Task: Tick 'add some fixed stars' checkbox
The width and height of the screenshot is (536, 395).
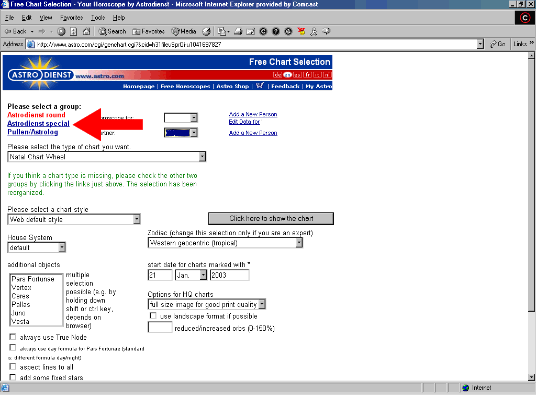Action: click(13, 377)
